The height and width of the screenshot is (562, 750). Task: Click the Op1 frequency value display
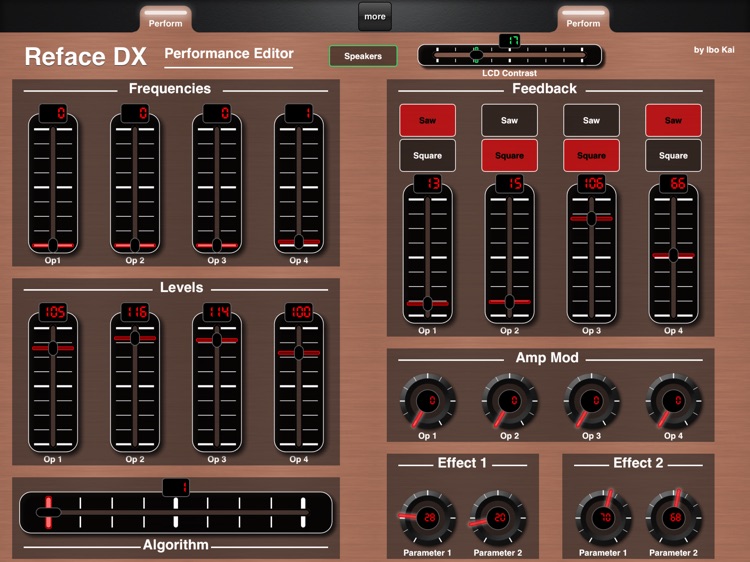53,113
